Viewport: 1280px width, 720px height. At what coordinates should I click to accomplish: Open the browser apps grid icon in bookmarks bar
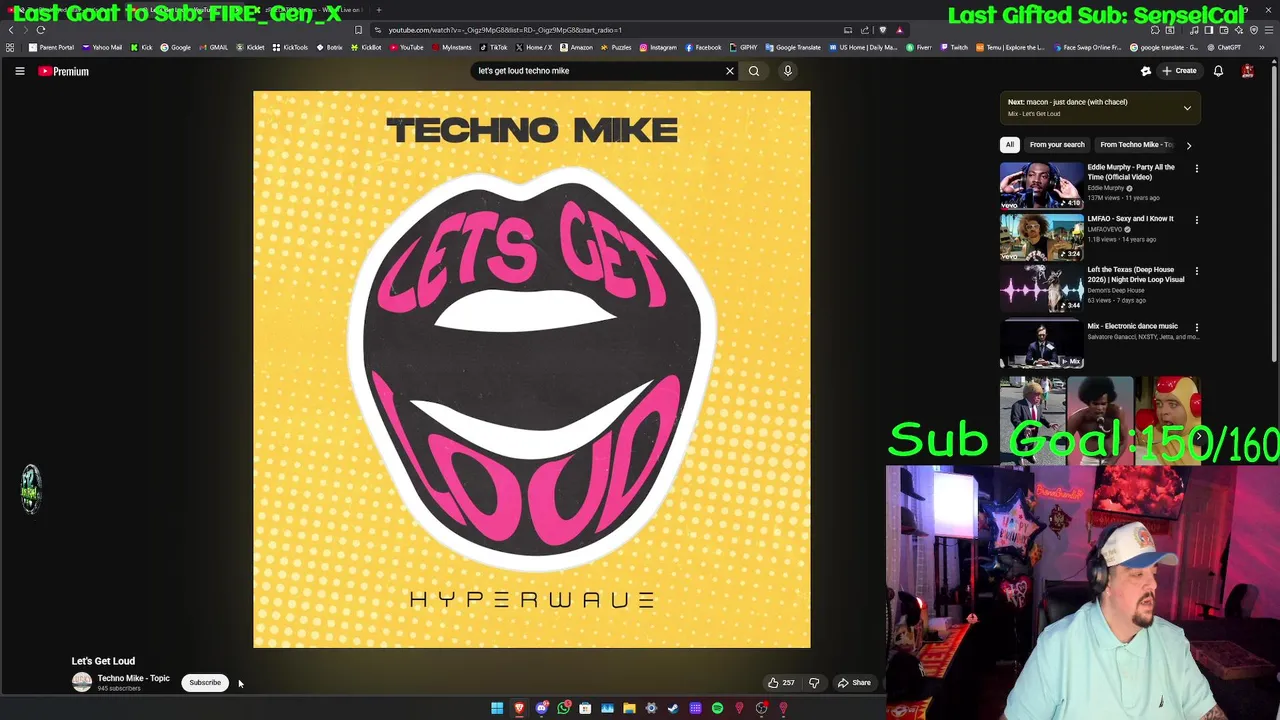[x=10, y=48]
